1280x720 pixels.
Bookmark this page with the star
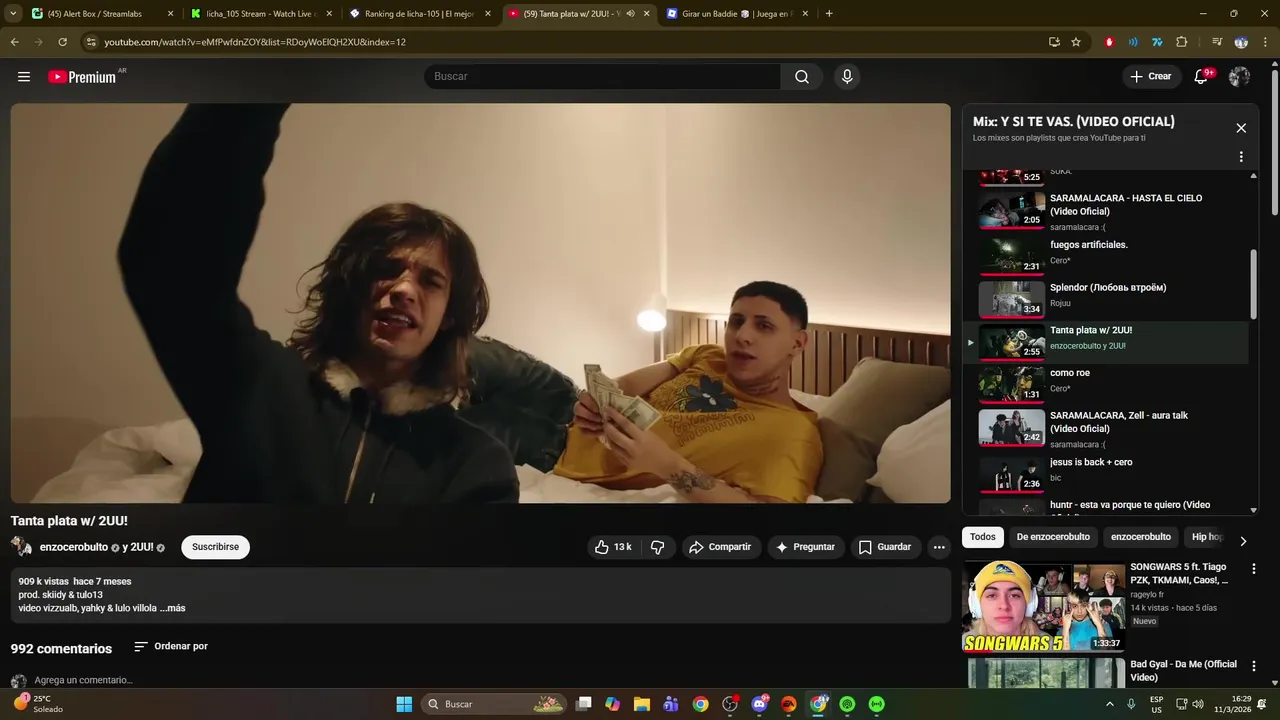[1076, 42]
